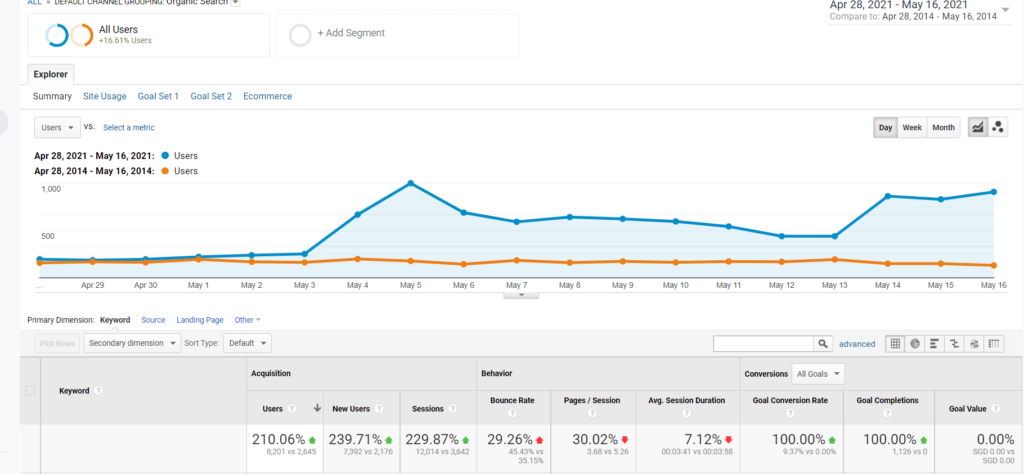Open help icon under Avg. Session Duration
The width and height of the screenshot is (1024, 474).
[x=686, y=413]
